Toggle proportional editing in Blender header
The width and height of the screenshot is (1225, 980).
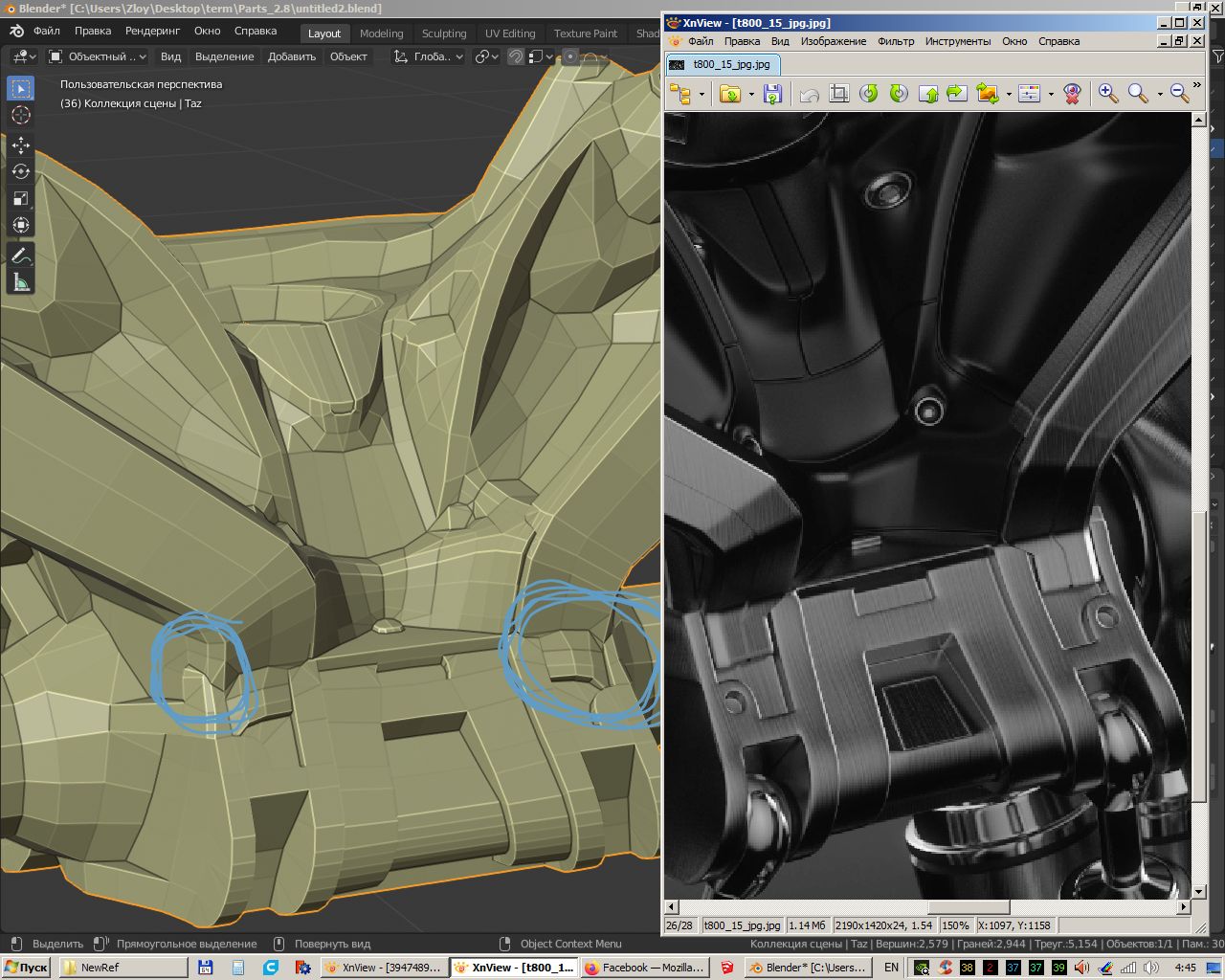(x=570, y=56)
